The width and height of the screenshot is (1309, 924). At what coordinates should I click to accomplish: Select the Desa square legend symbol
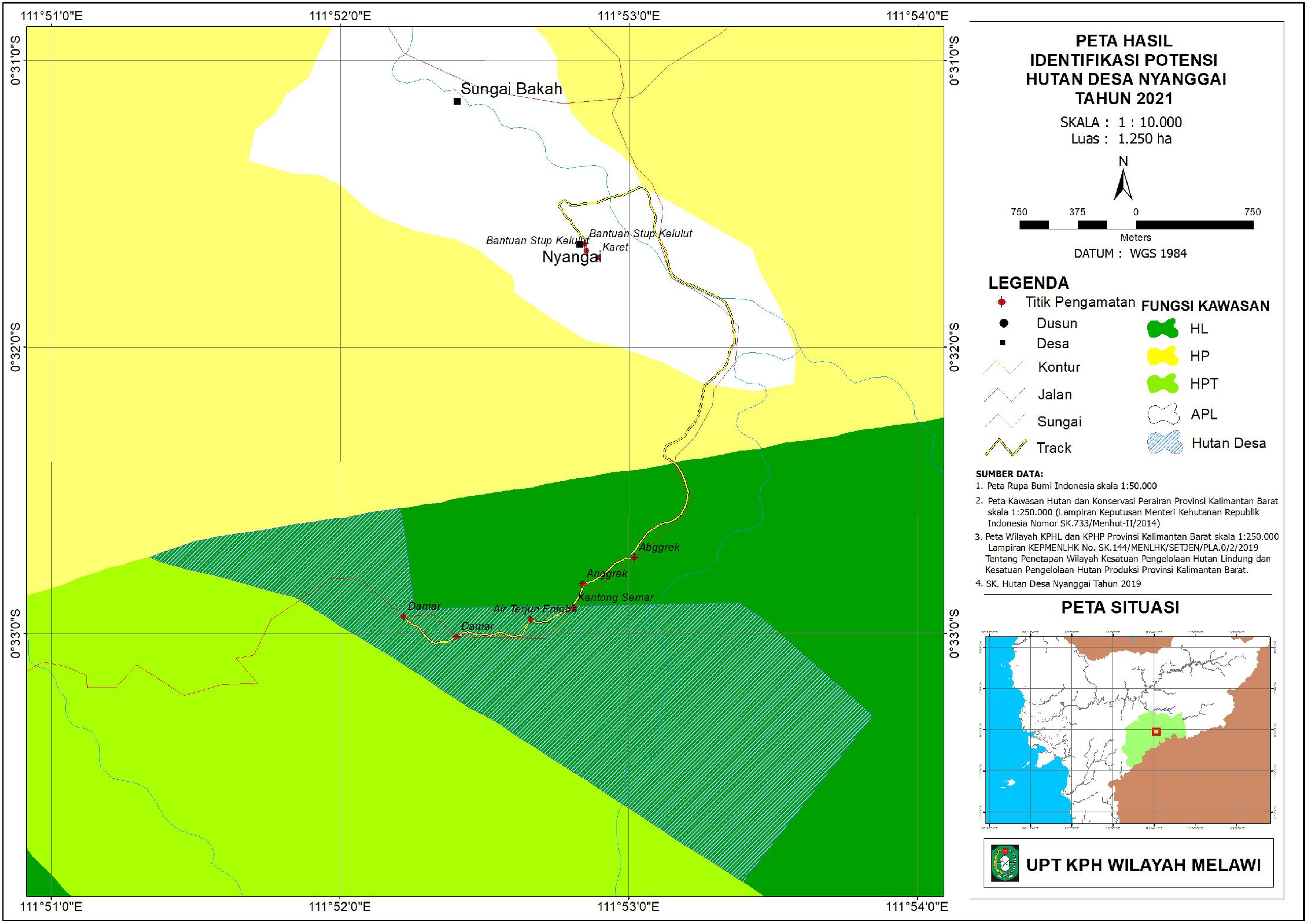[x=1004, y=343]
